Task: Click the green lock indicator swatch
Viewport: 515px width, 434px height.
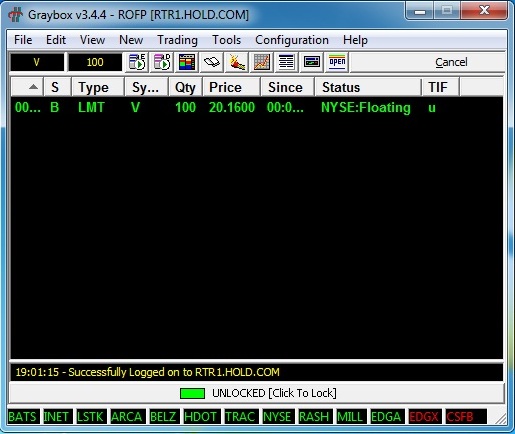Action: point(192,393)
